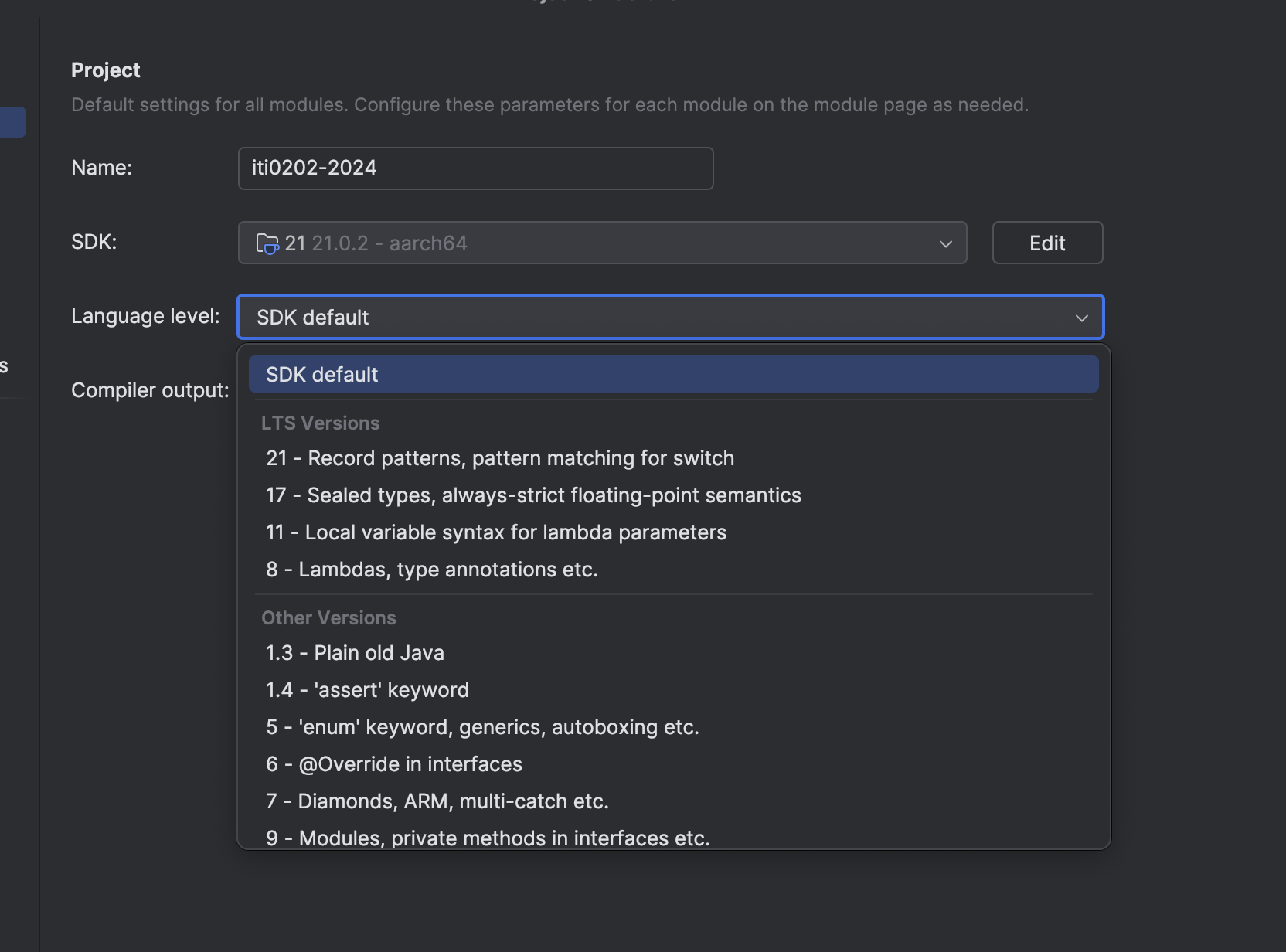Click the 'Name:' label
This screenshot has width=1286, height=952.
click(x=101, y=168)
